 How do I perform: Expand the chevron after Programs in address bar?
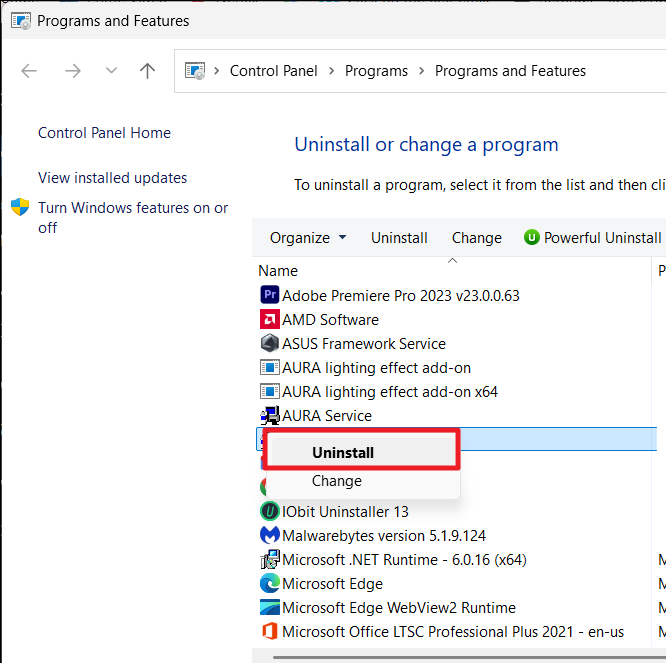422,71
